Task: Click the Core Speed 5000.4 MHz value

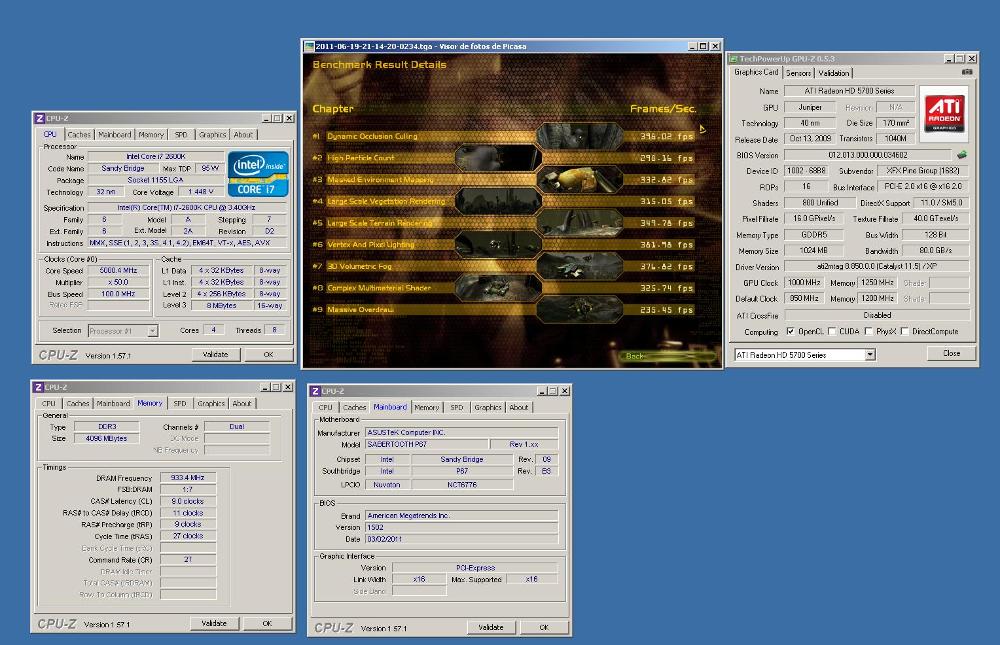Action: (x=119, y=271)
